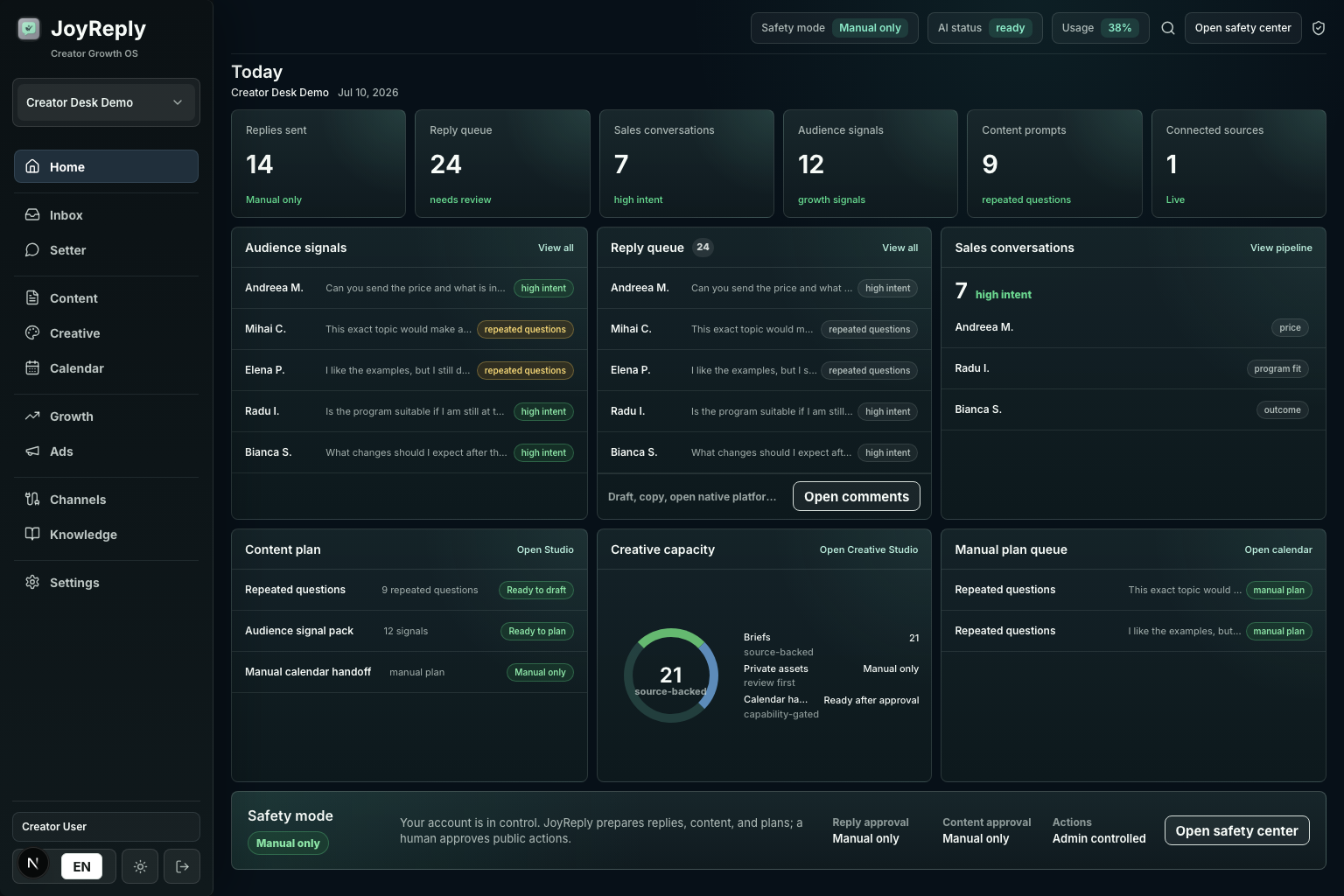1344x896 pixels.
Task: Click the Calendar icon in sidebar
Action: click(x=32, y=367)
